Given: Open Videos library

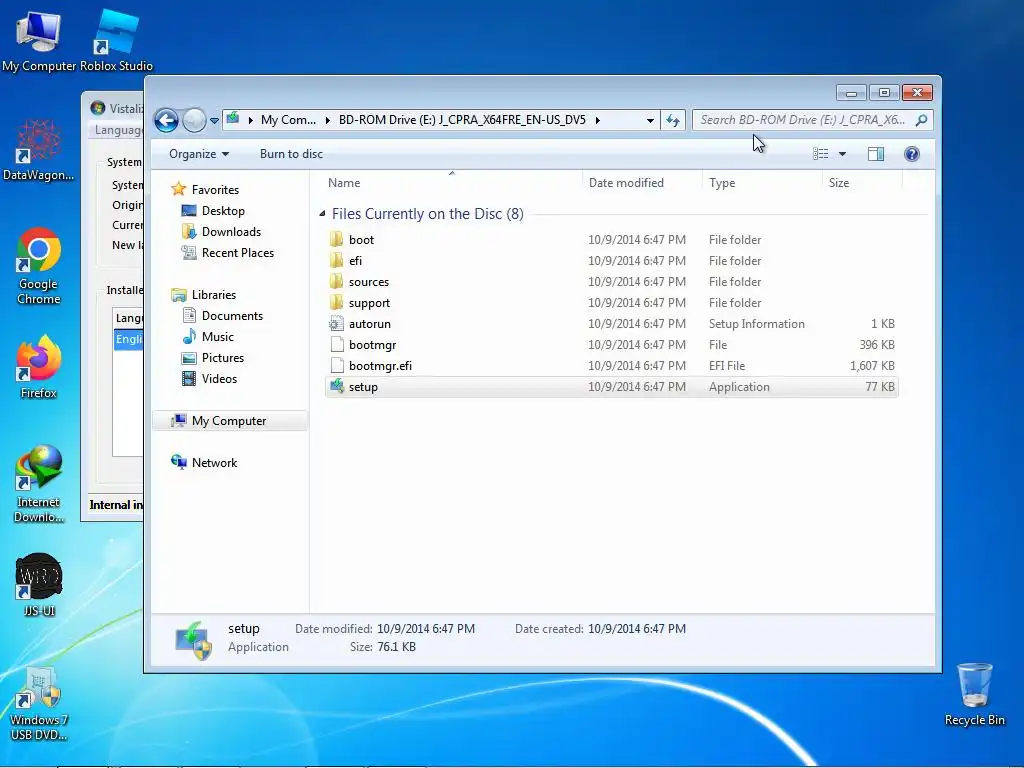Looking at the screenshot, I should 219,379.
